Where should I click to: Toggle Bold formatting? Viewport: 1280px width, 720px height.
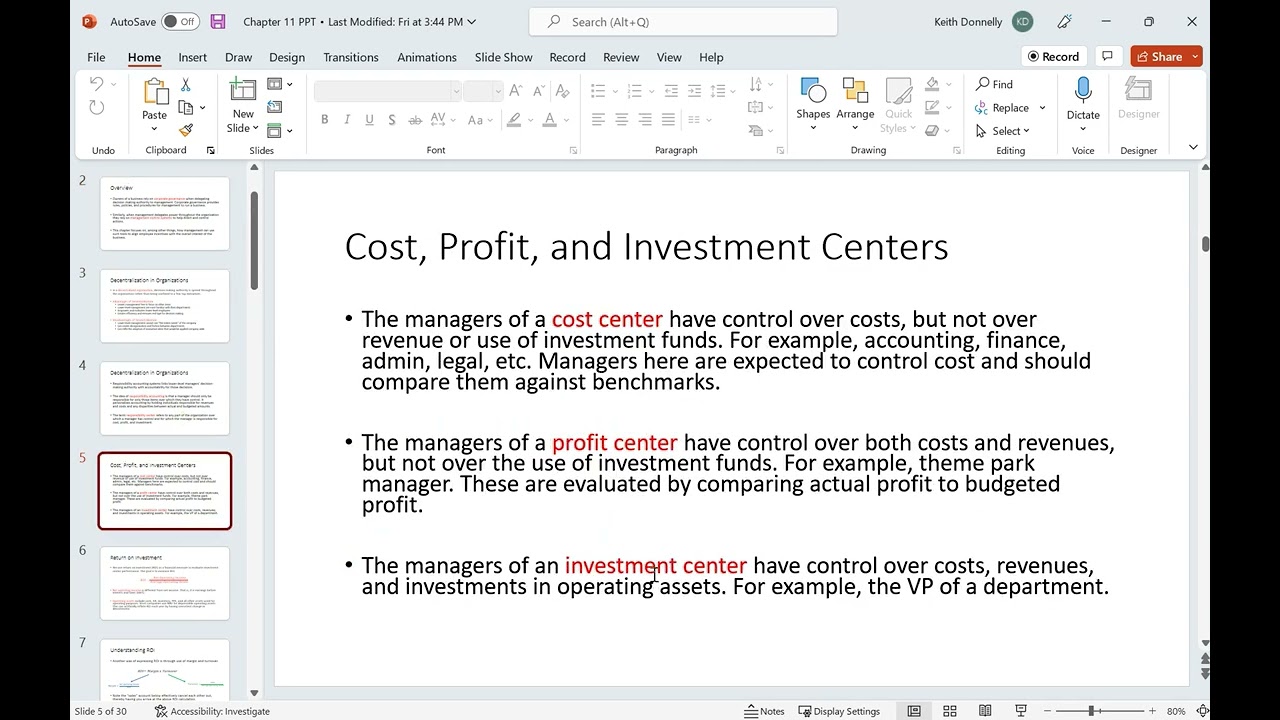pos(324,120)
